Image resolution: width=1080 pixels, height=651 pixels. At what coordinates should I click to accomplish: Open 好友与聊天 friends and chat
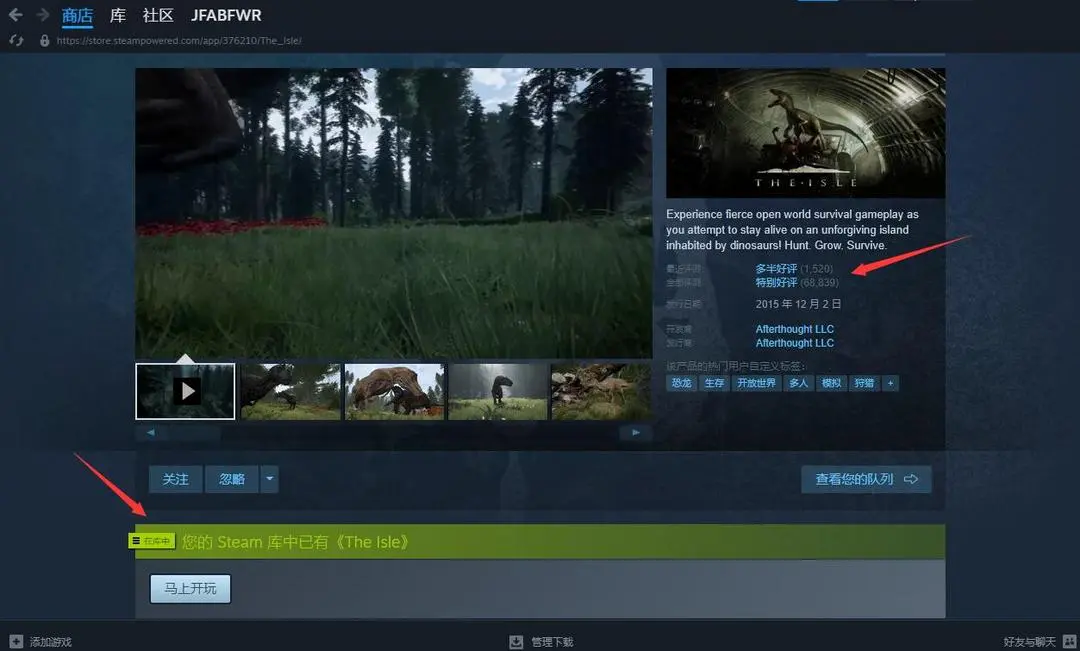[x=1029, y=642]
